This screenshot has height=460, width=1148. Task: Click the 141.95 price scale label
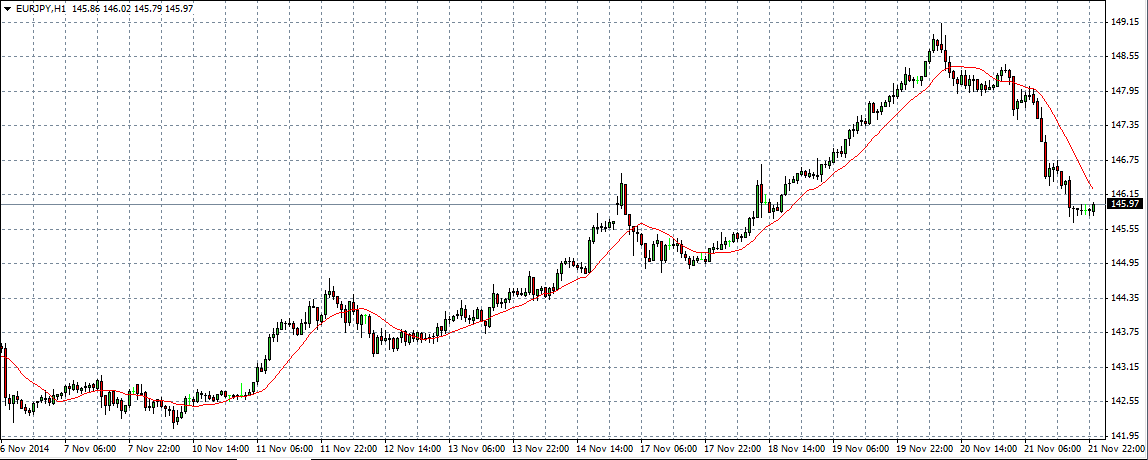[1123, 436]
